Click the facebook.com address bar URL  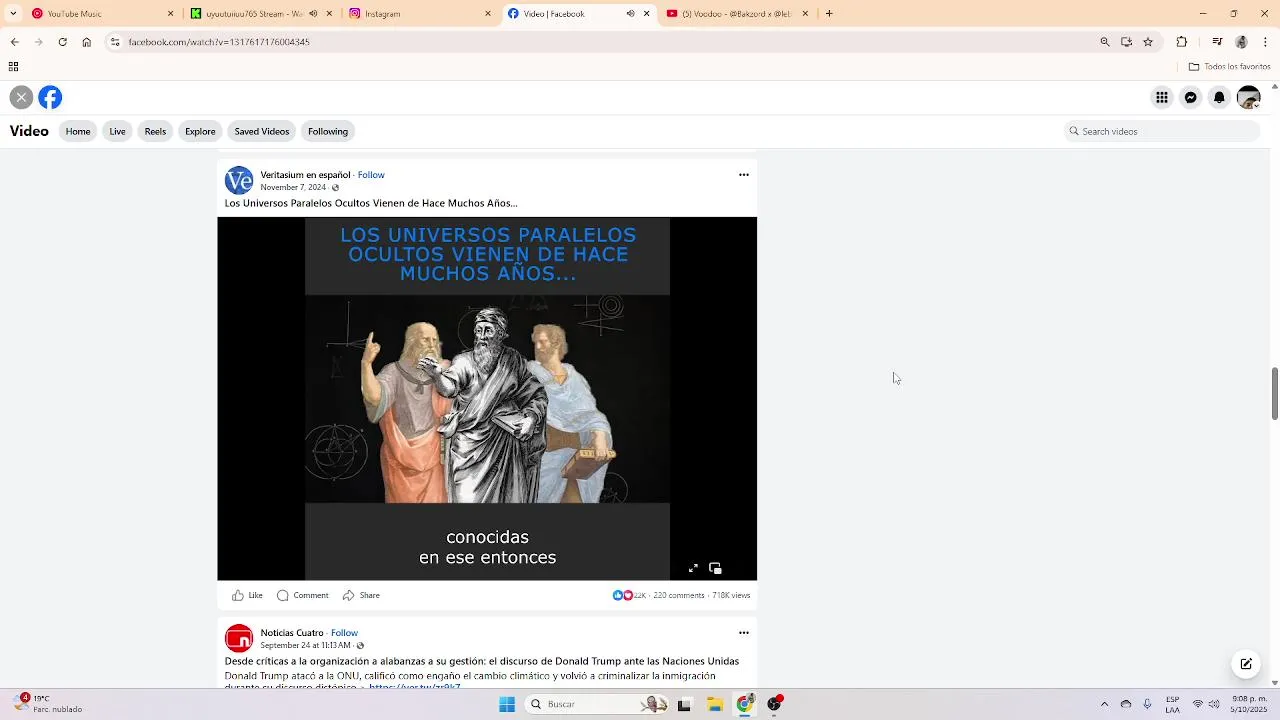point(219,42)
